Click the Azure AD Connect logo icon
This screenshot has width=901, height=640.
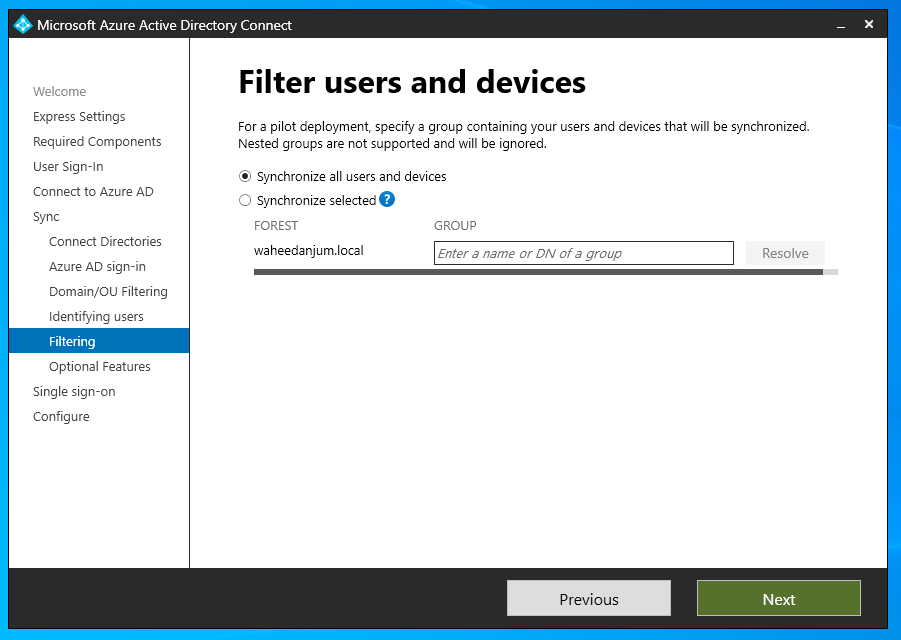click(22, 25)
